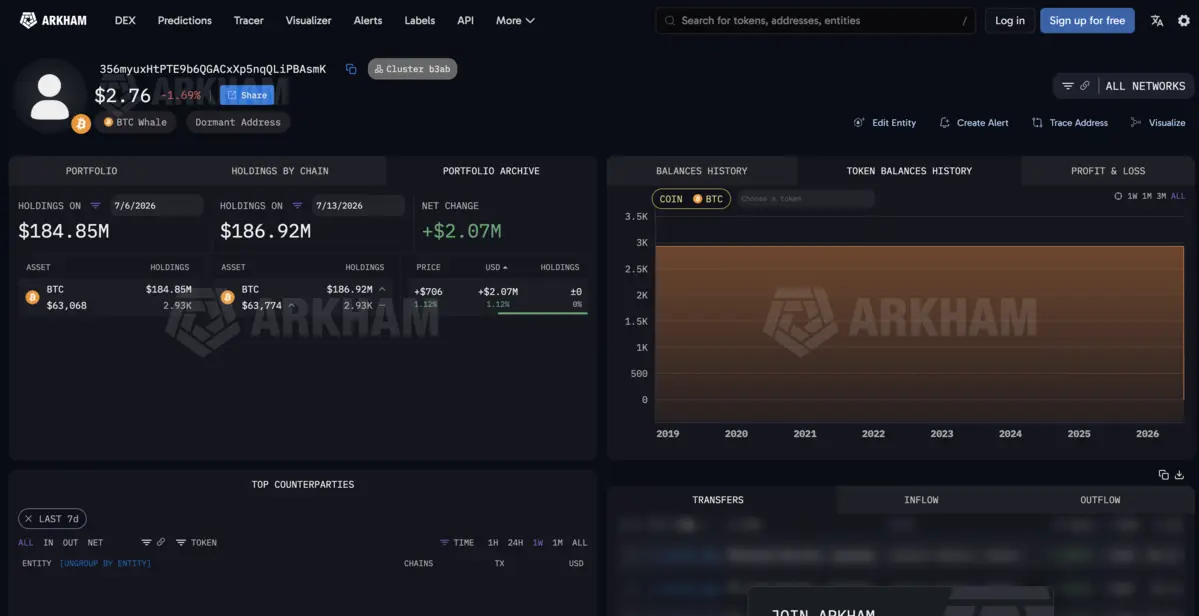Switch to Profit & Loss tab
The height and width of the screenshot is (616, 1199).
coord(1107,171)
